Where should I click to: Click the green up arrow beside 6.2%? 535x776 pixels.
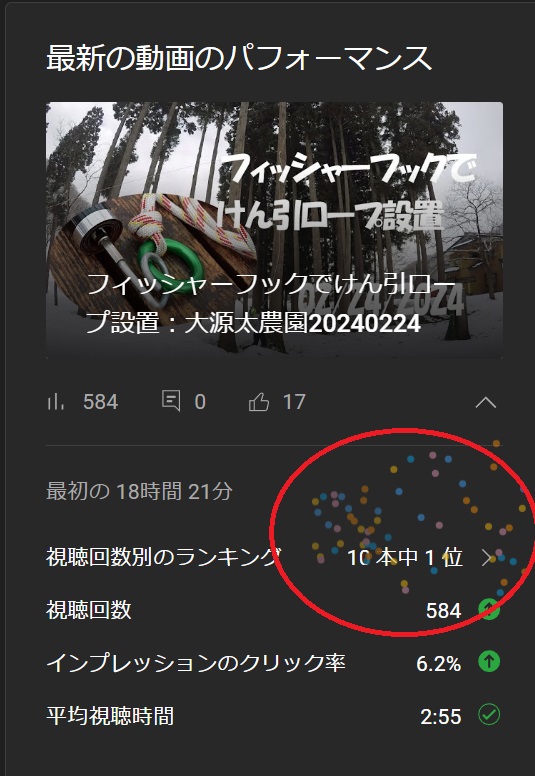tap(489, 662)
